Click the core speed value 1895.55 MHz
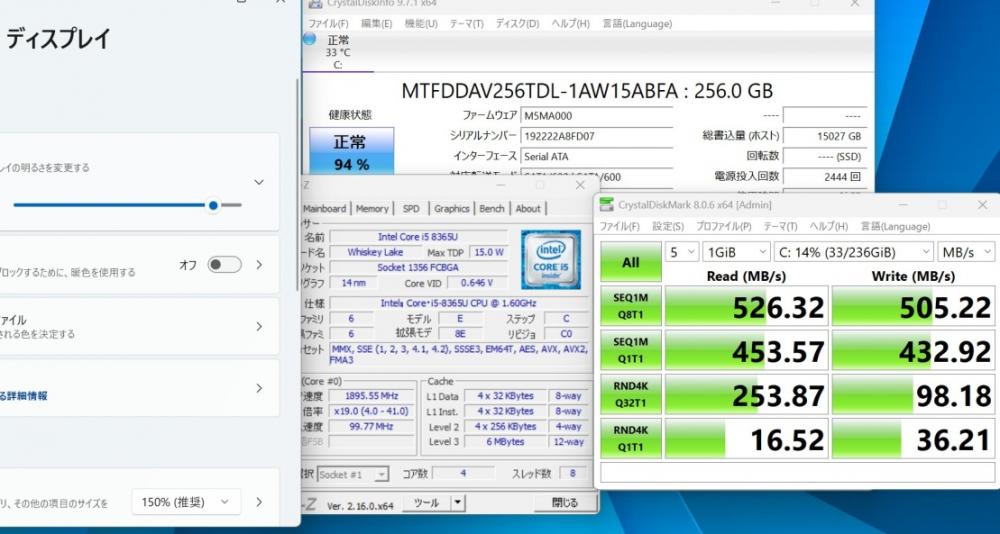 [x=372, y=396]
